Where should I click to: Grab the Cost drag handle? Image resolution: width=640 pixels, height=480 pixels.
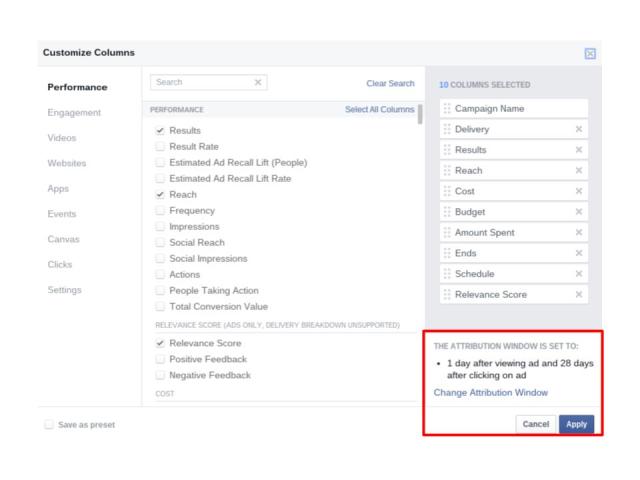[447, 191]
